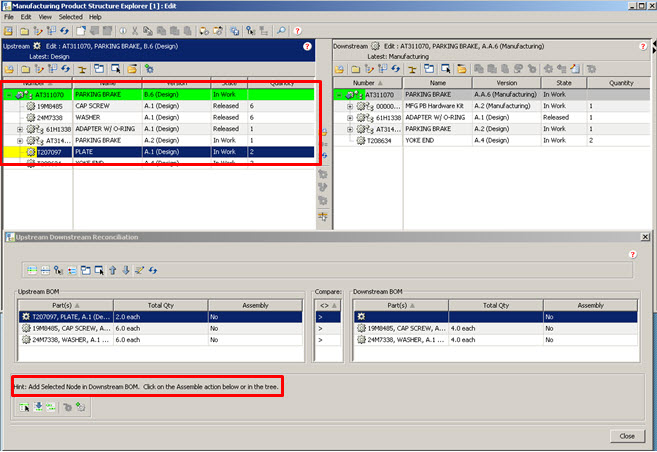Screen dimensions: 657x452
Task: Click the first striped-rows icon in the reconciliation toolbar
Action: pos(32,271)
